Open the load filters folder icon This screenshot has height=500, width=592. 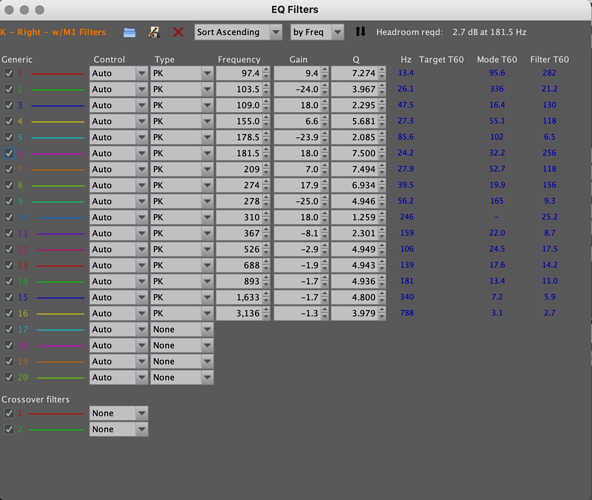129,32
